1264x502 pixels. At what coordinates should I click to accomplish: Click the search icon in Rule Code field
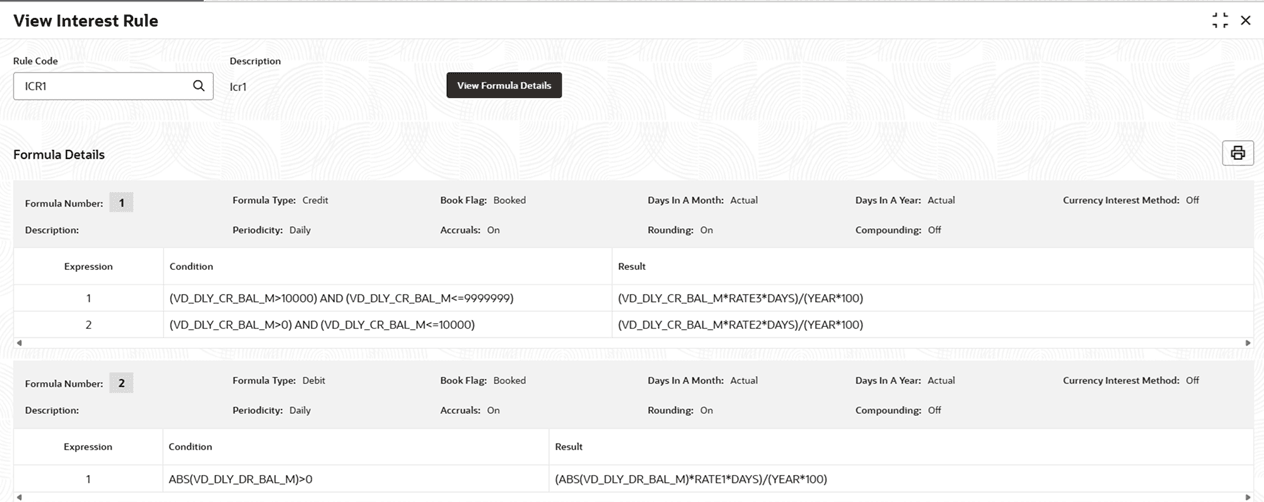(x=198, y=86)
